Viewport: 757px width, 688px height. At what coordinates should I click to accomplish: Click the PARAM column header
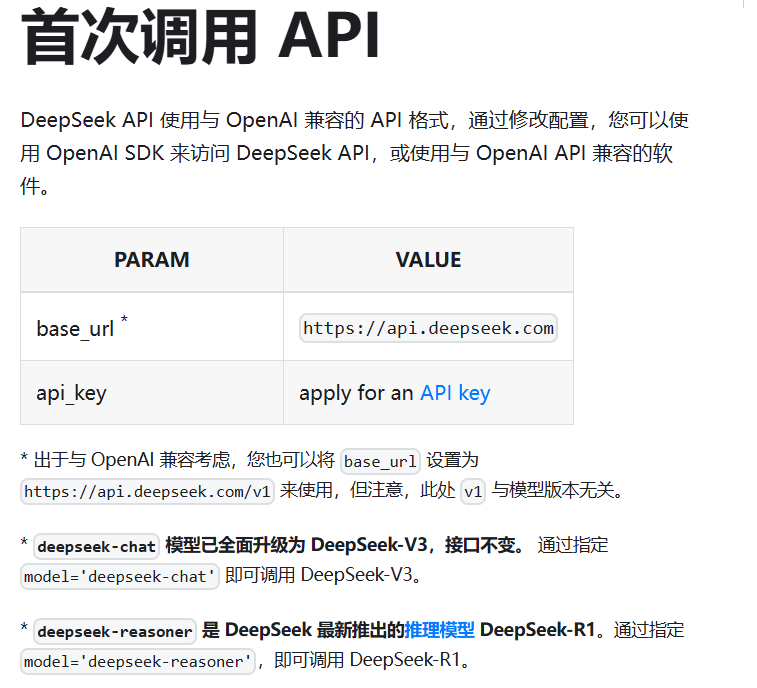(x=152, y=260)
